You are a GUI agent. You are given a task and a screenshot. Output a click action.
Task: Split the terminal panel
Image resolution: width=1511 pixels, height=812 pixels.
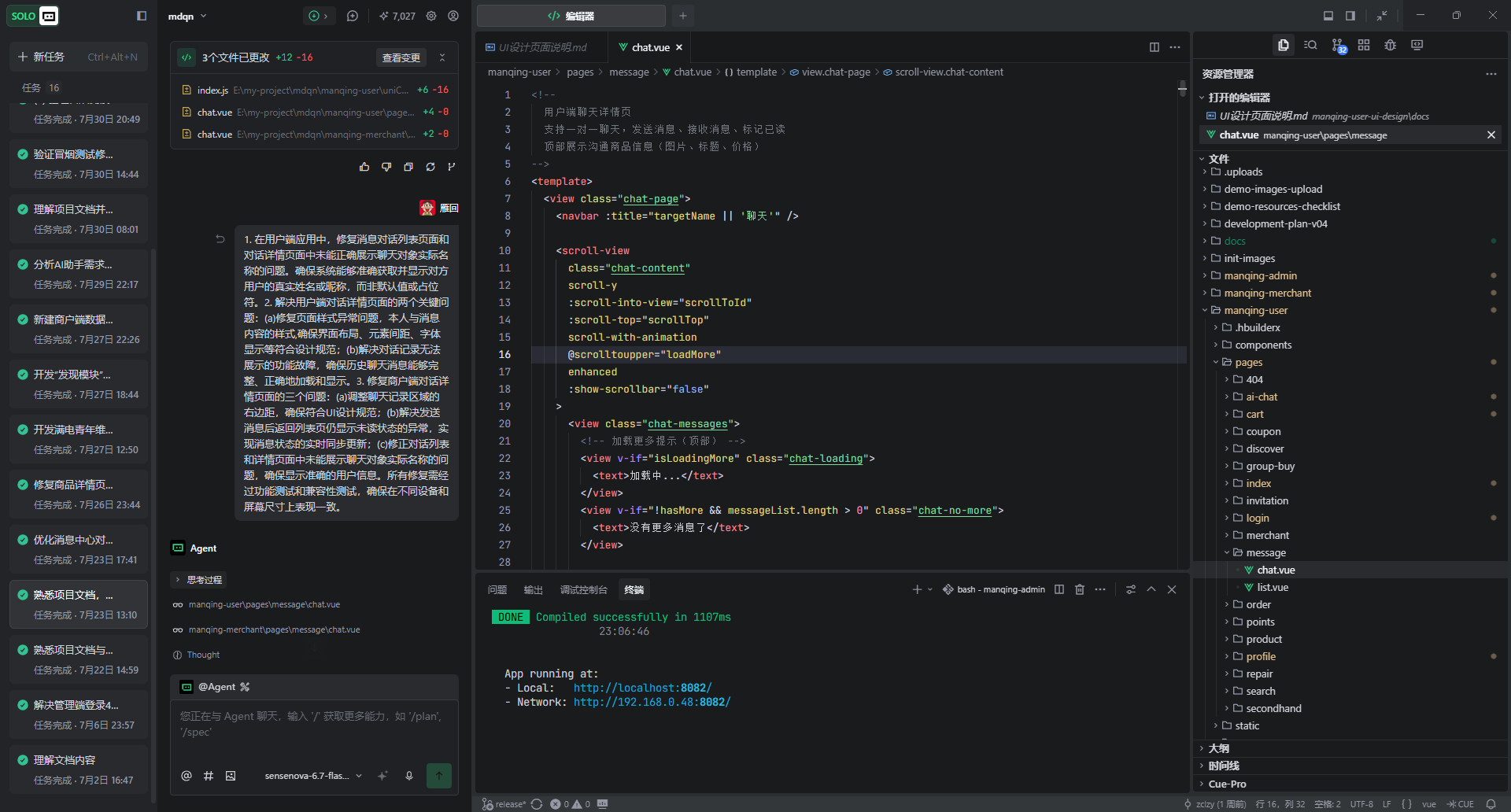(x=1059, y=589)
